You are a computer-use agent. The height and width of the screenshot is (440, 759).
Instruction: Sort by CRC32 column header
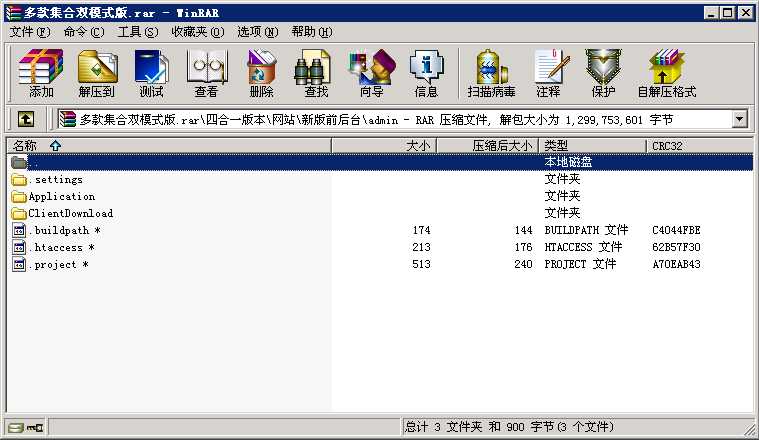(x=700, y=146)
